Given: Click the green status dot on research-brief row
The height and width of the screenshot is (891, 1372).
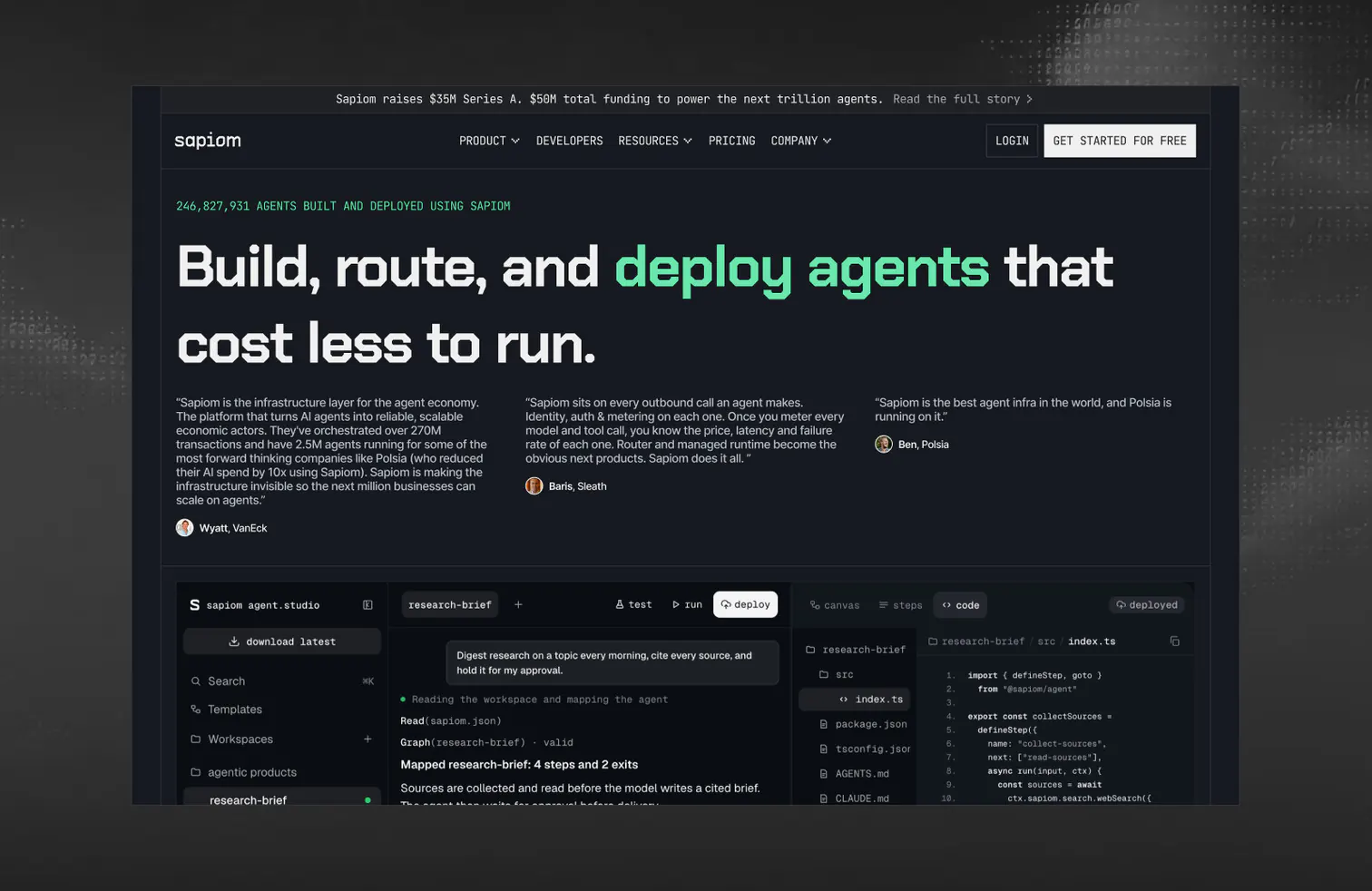Looking at the screenshot, I should pyautogui.click(x=367, y=800).
